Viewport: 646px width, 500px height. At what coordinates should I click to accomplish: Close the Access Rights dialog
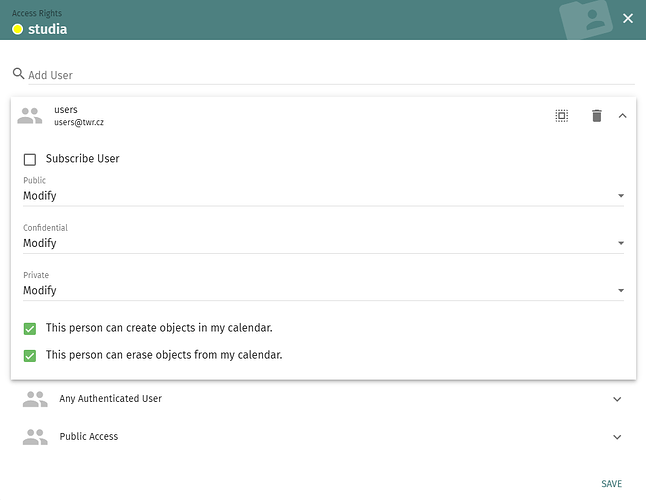pyautogui.click(x=628, y=19)
